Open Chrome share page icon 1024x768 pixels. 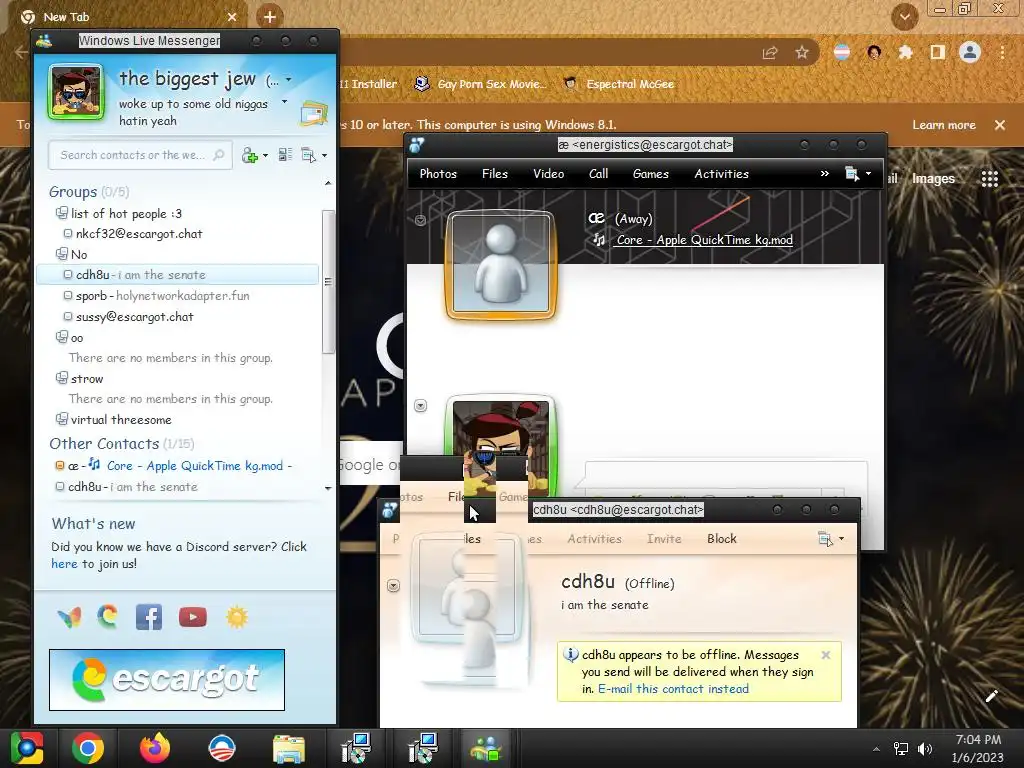click(770, 52)
